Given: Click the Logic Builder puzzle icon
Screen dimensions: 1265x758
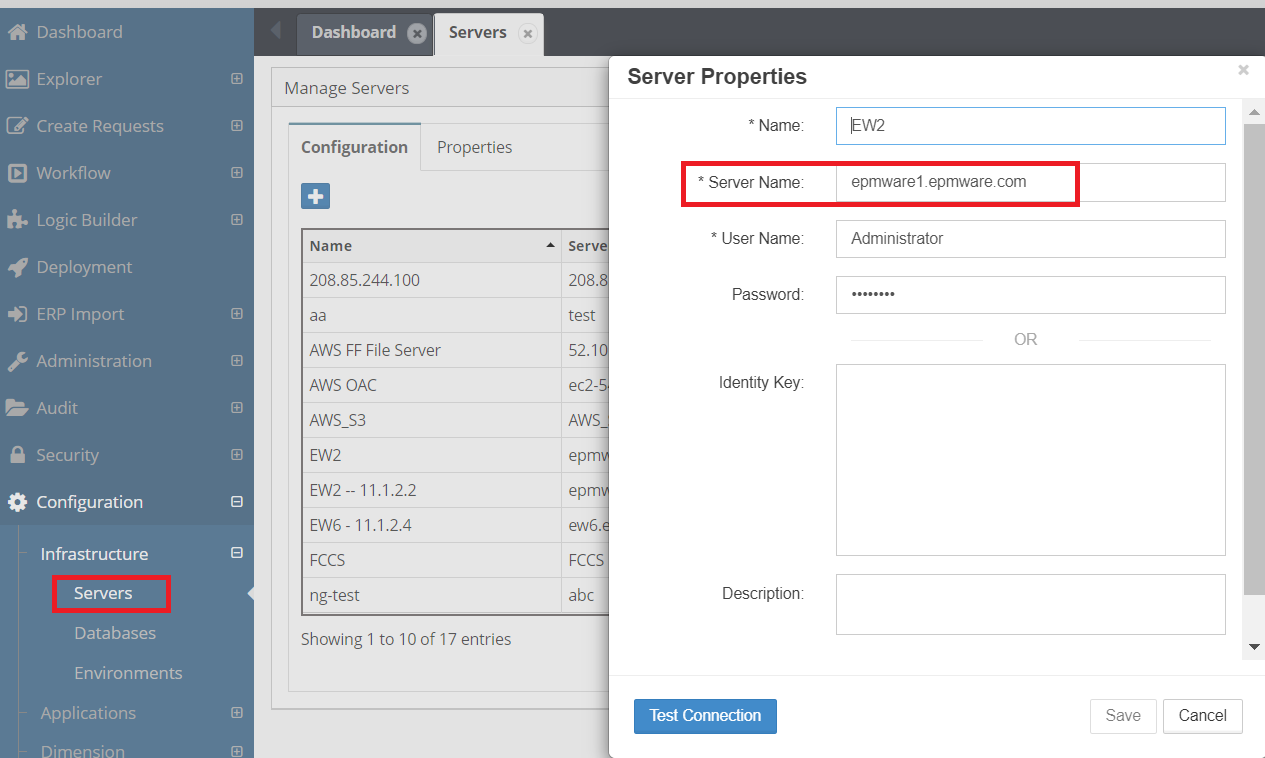Looking at the screenshot, I should pyautogui.click(x=17, y=220).
